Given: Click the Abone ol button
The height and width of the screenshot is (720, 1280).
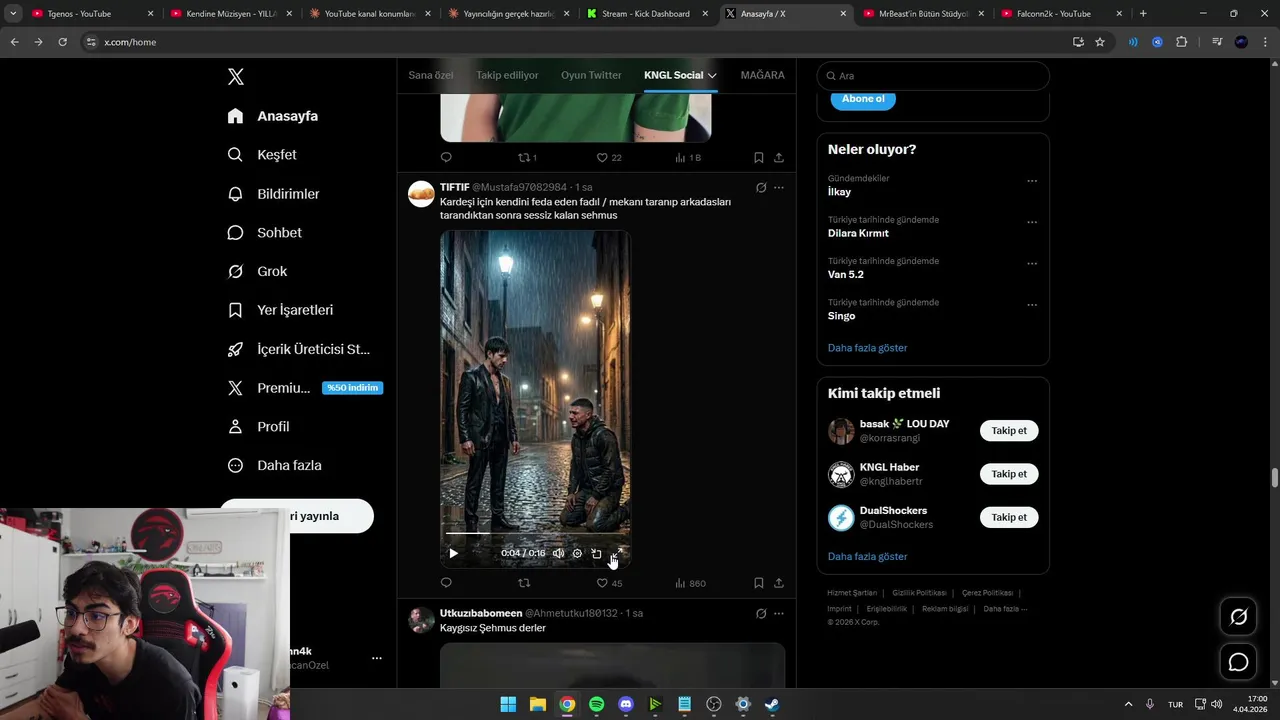Looking at the screenshot, I should click(x=863, y=99).
